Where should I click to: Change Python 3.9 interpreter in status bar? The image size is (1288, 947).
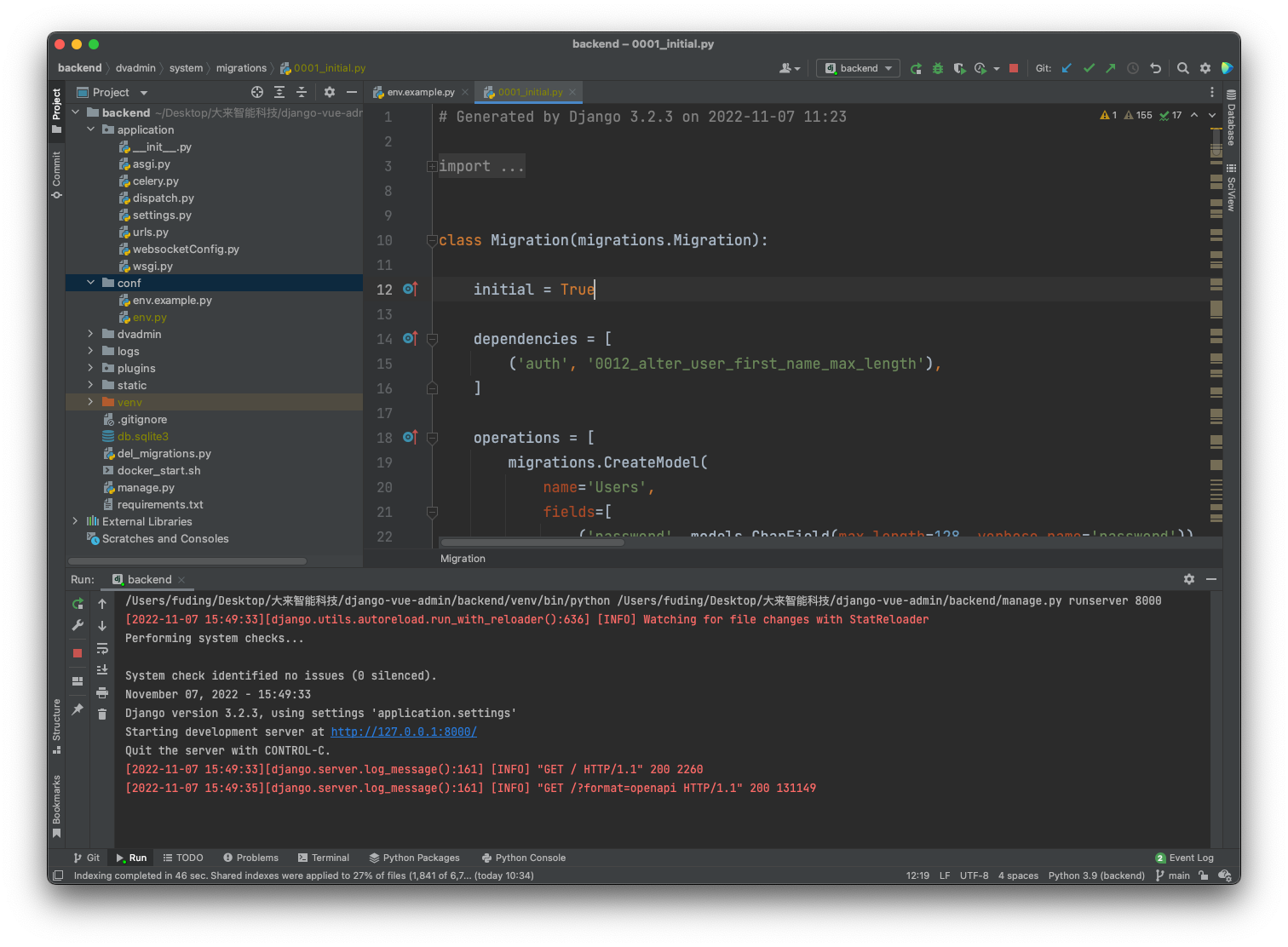coord(1096,875)
